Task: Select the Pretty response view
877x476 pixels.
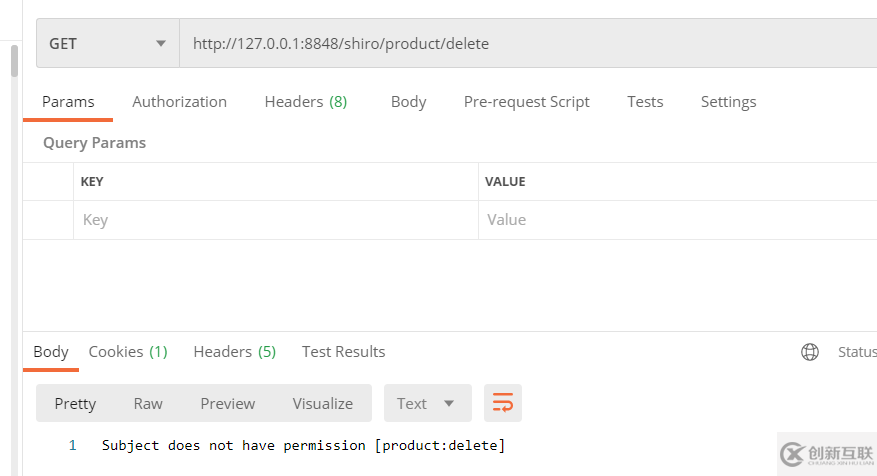Action: tap(75, 403)
